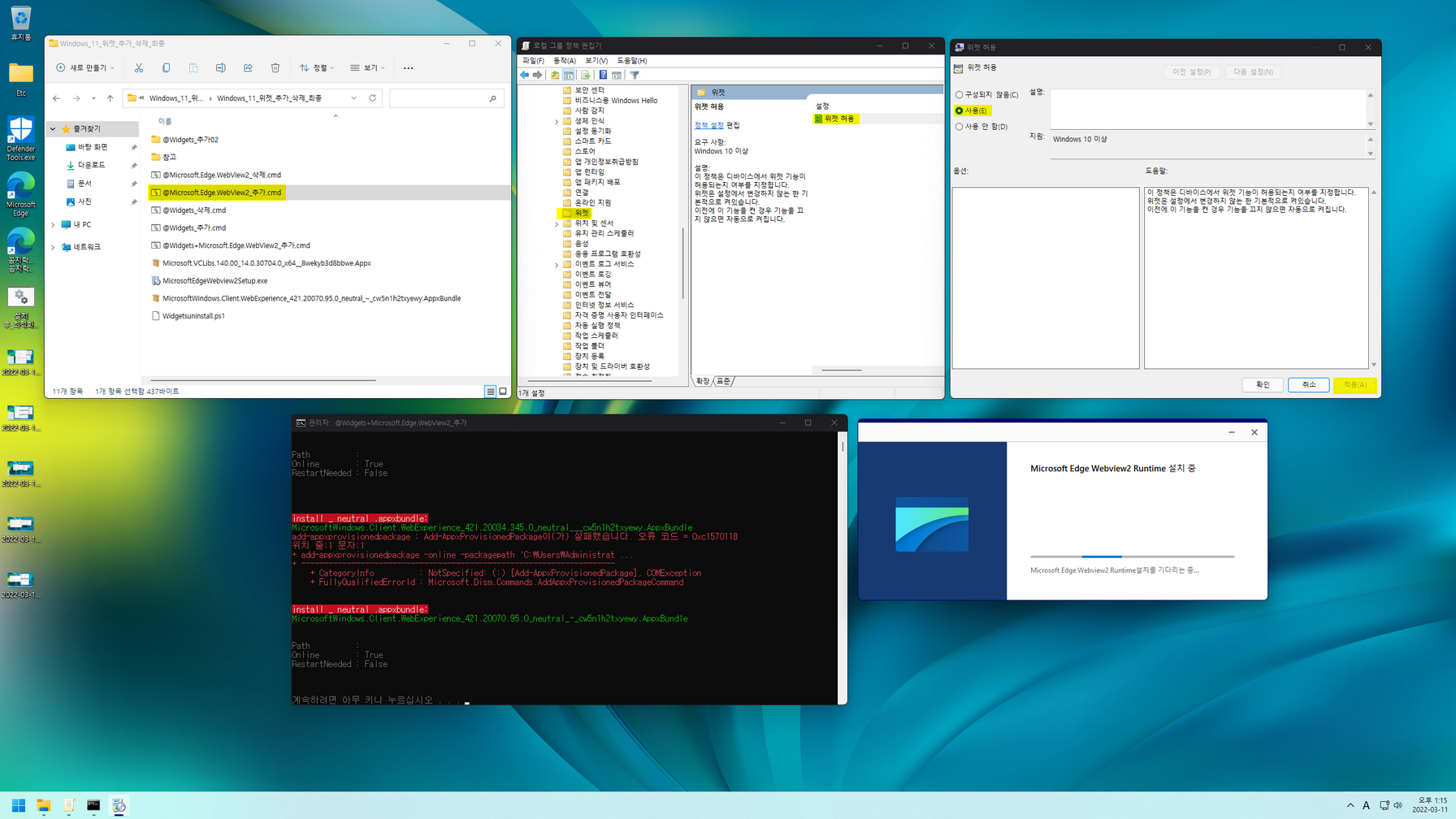This screenshot has width=1456, height=819.
Task: Click the Cut icon in Explorer toolbar
Action: pyautogui.click(x=139, y=68)
